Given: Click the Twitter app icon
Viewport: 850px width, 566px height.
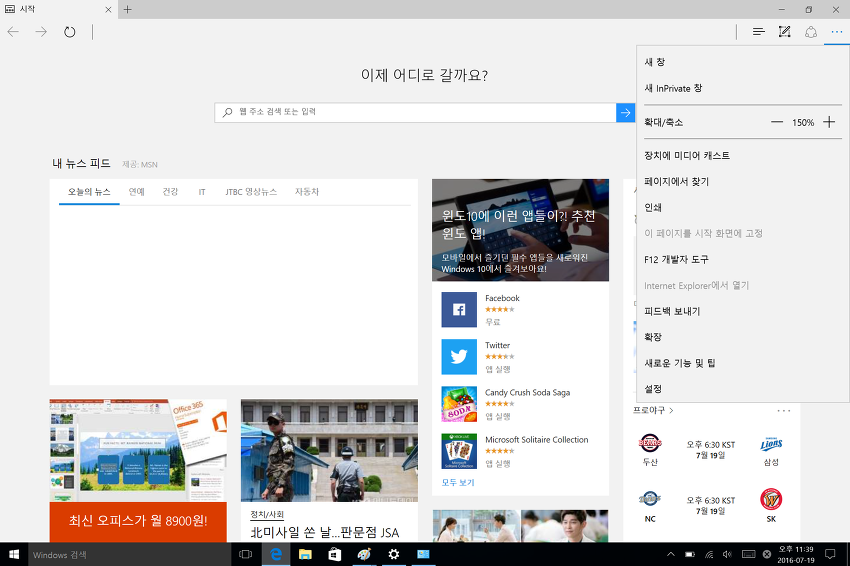Looking at the screenshot, I should 459,357.
